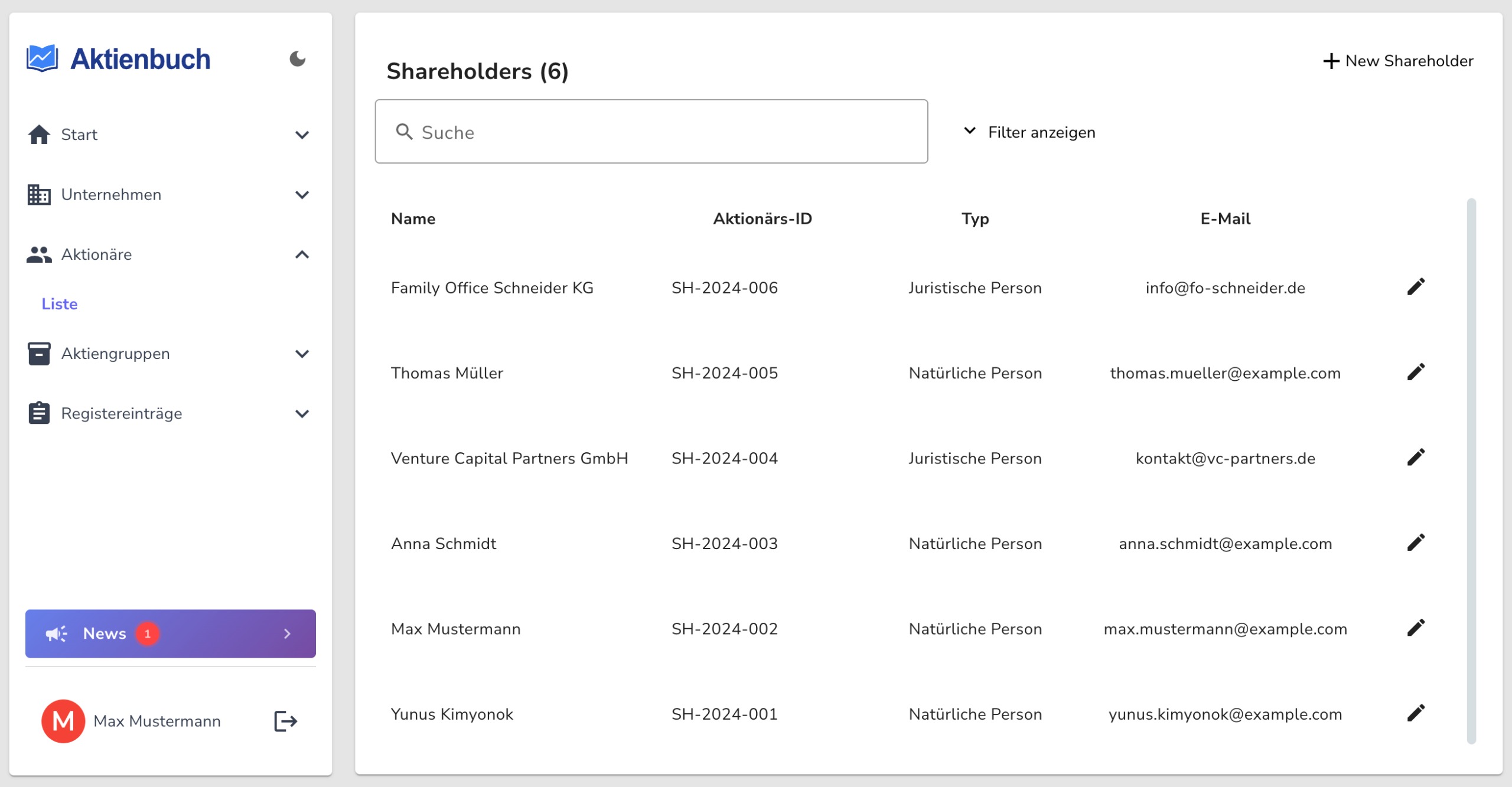The image size is (1512, 787).
Task: Collapse the Aktionäre section
Action: point(302,254)
